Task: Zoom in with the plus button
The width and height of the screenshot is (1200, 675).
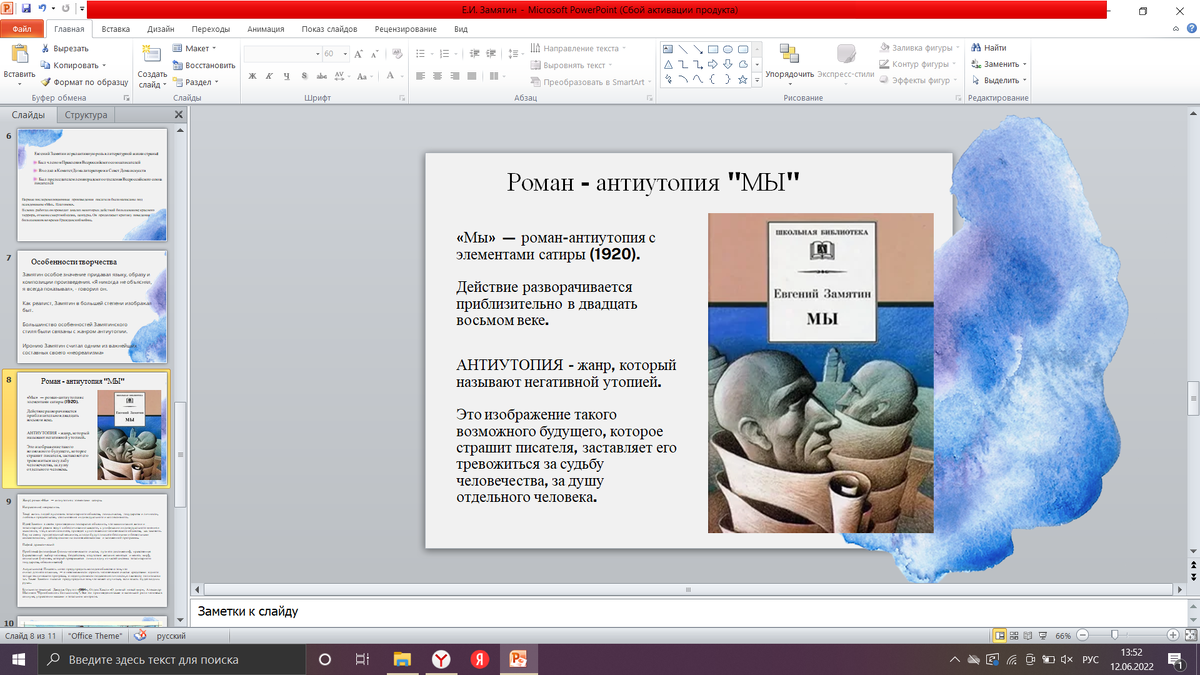Action: [1173, 635]
